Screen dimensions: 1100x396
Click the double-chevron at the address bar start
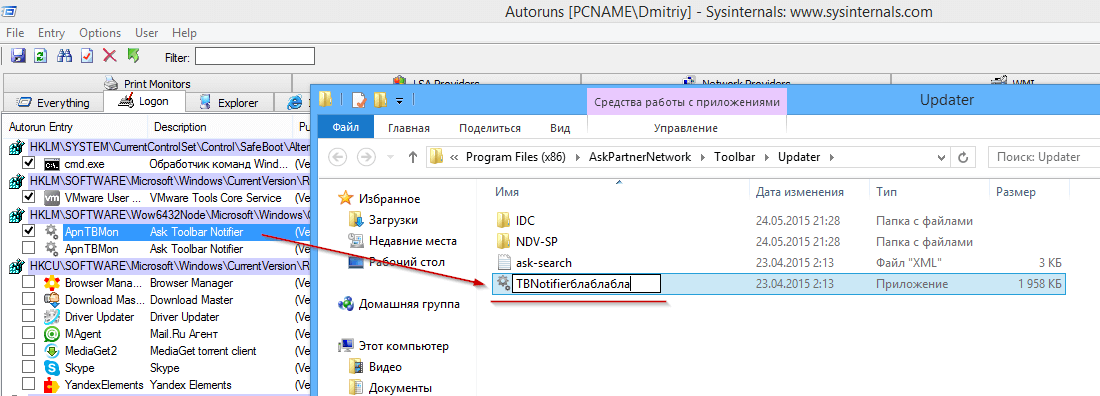click(454, 157)
